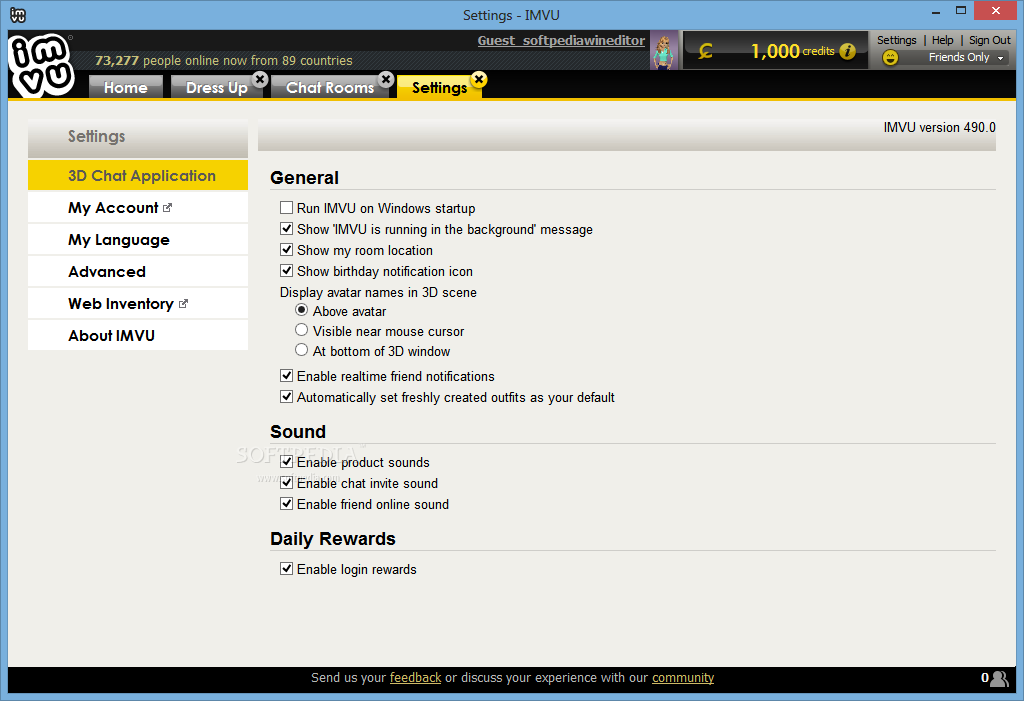
Task: Minimize the IMVU window
Action: (935, 12)
